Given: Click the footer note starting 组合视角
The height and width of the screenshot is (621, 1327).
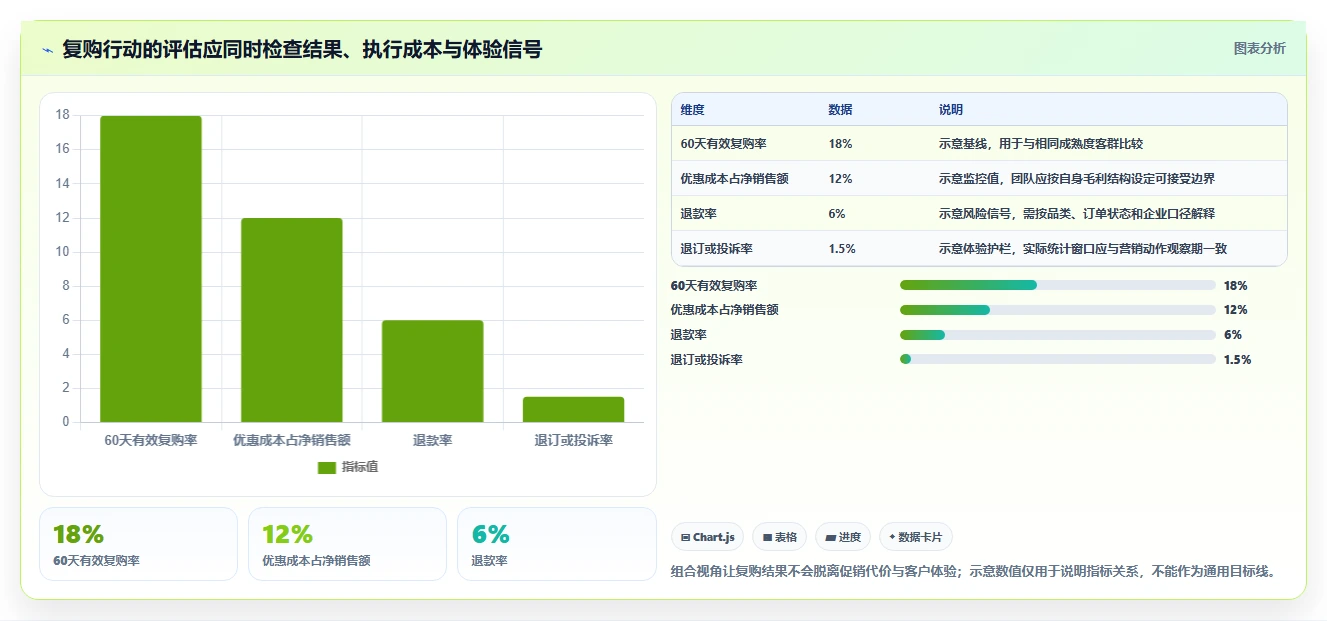Looking at the screenshot, I should [974, 572].
